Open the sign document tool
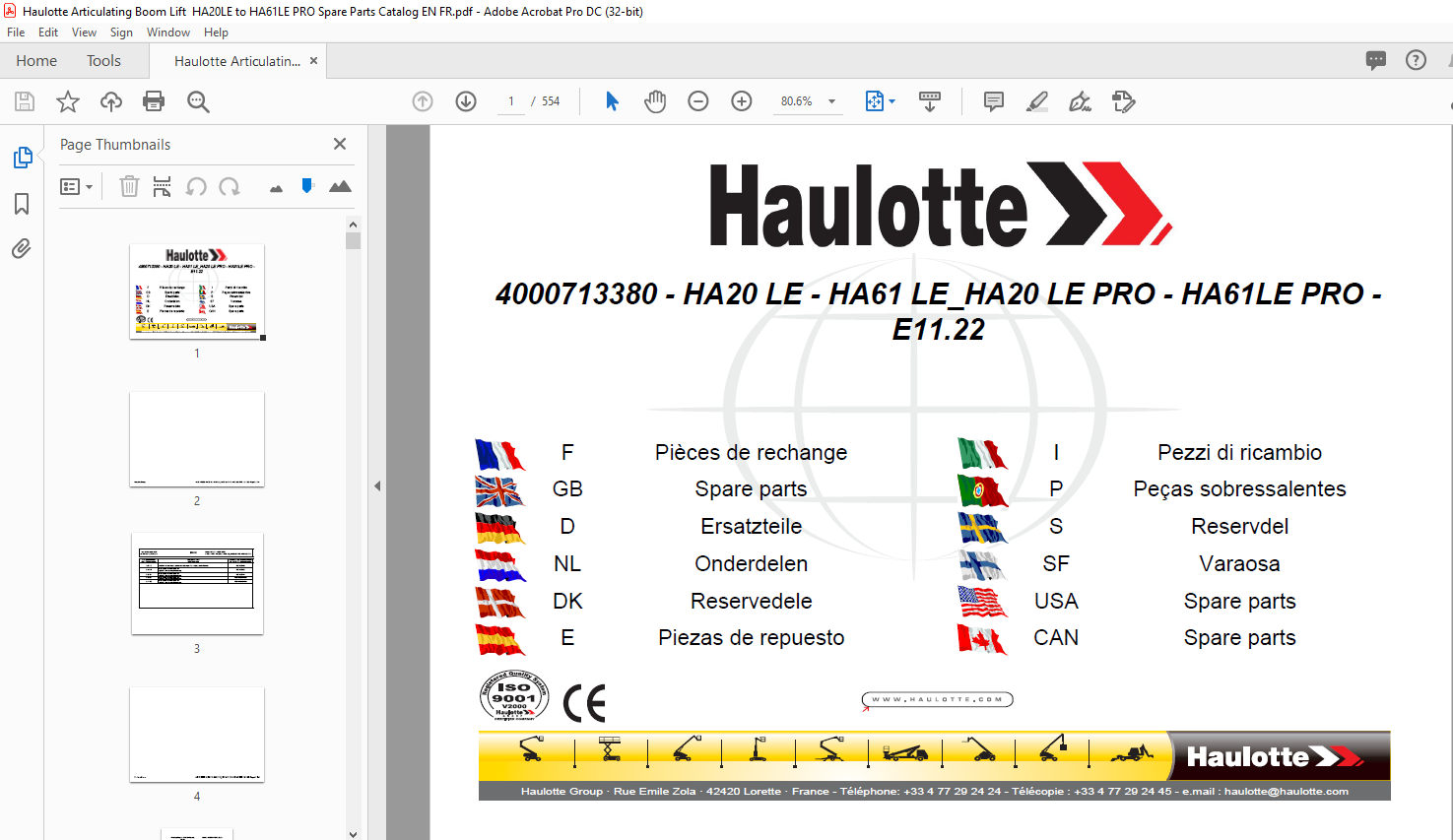The width and height of the screenshot is (1453, 840). coord(1081,101)
